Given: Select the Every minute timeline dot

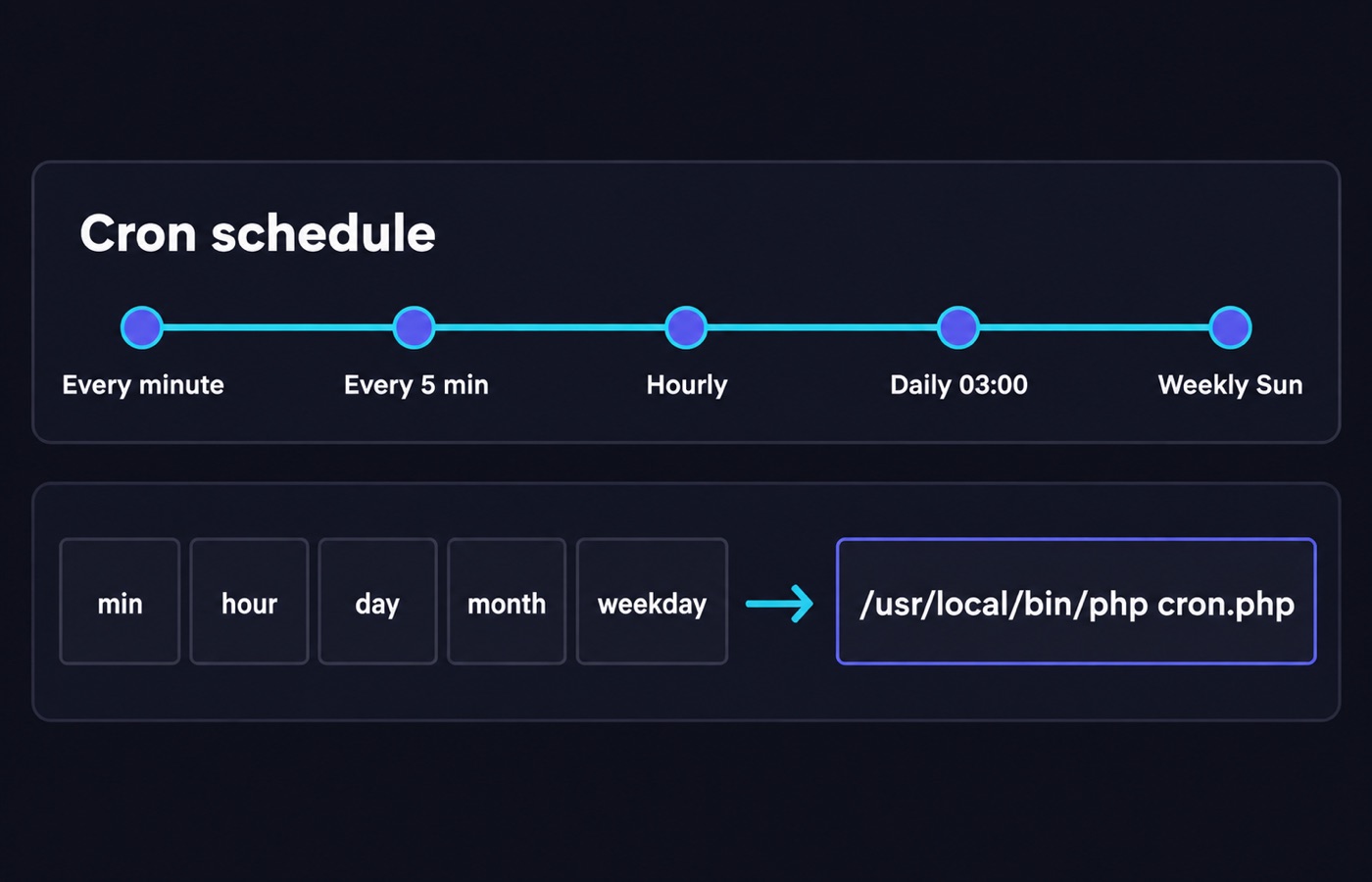Looking at the screenshot, I should click(142, 327).
